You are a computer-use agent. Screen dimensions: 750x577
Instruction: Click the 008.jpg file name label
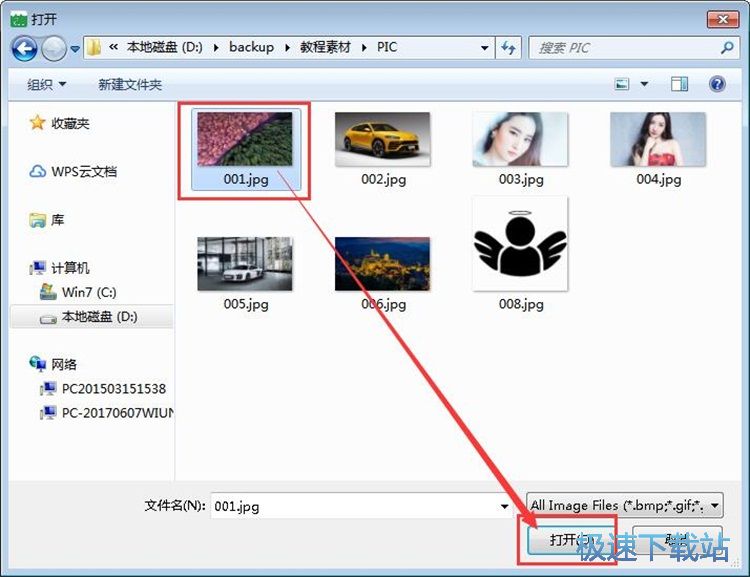pyautogui.click(x=521, y=304)
